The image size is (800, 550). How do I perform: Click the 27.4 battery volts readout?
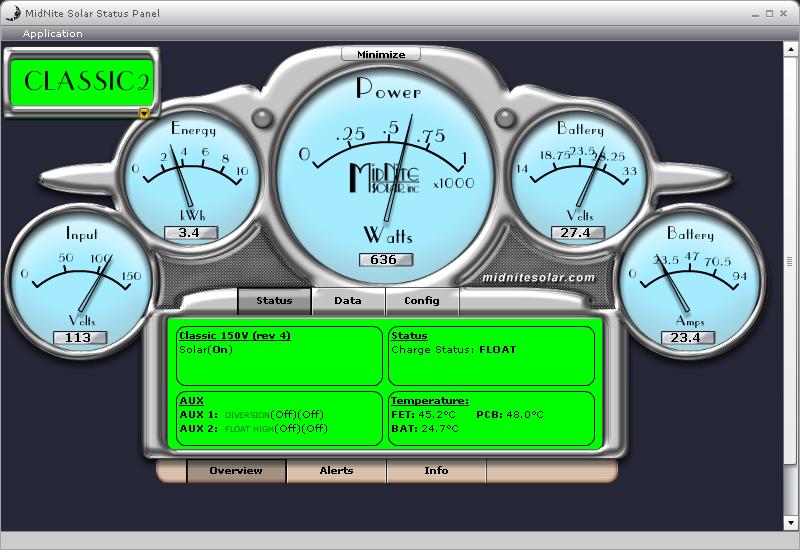point(578,233)
